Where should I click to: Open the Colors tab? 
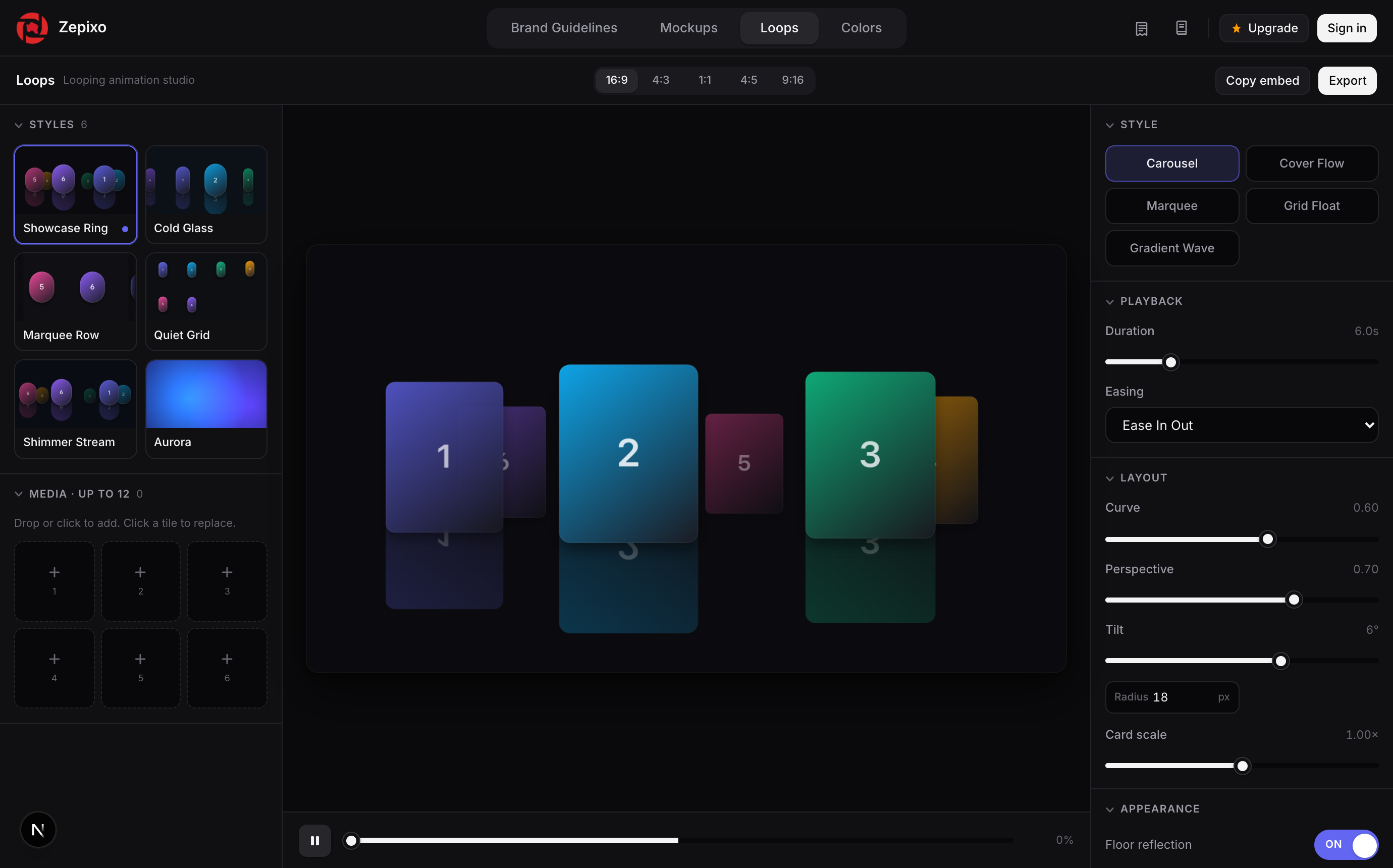point(861,28)
